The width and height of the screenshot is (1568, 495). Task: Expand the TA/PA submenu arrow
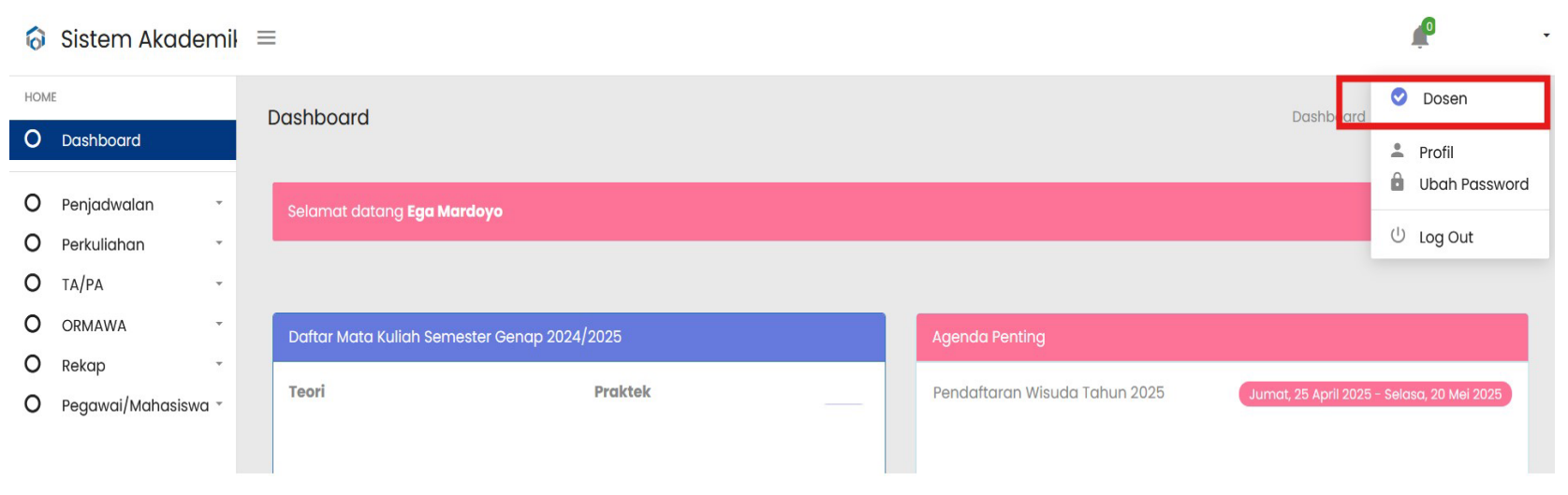(219, 284)
